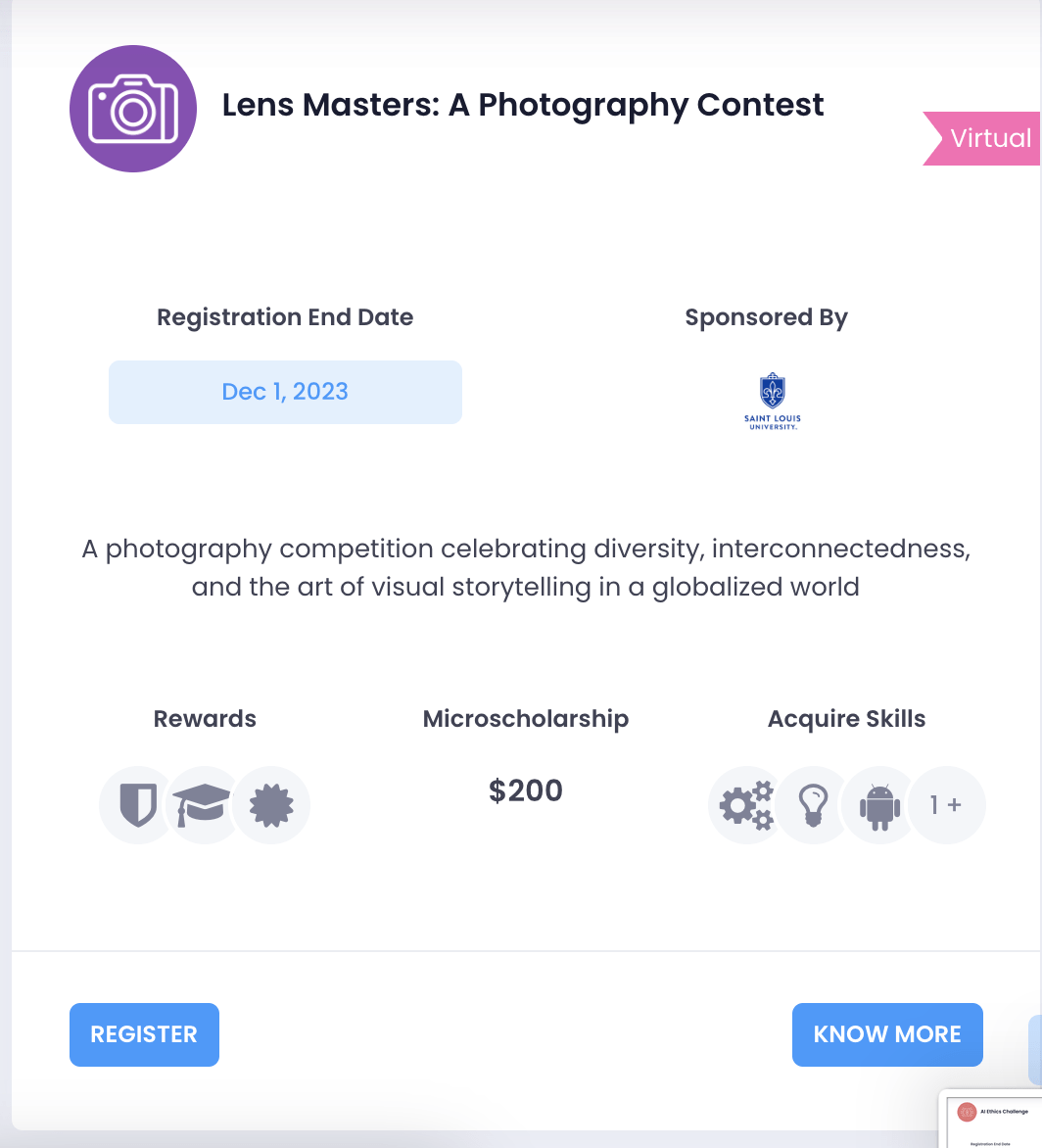The width and height of the screenshot is (1042, 1148).
Task: Open the AI Ethics Challenge thumbnail preview
Action: click(991, 1120)
